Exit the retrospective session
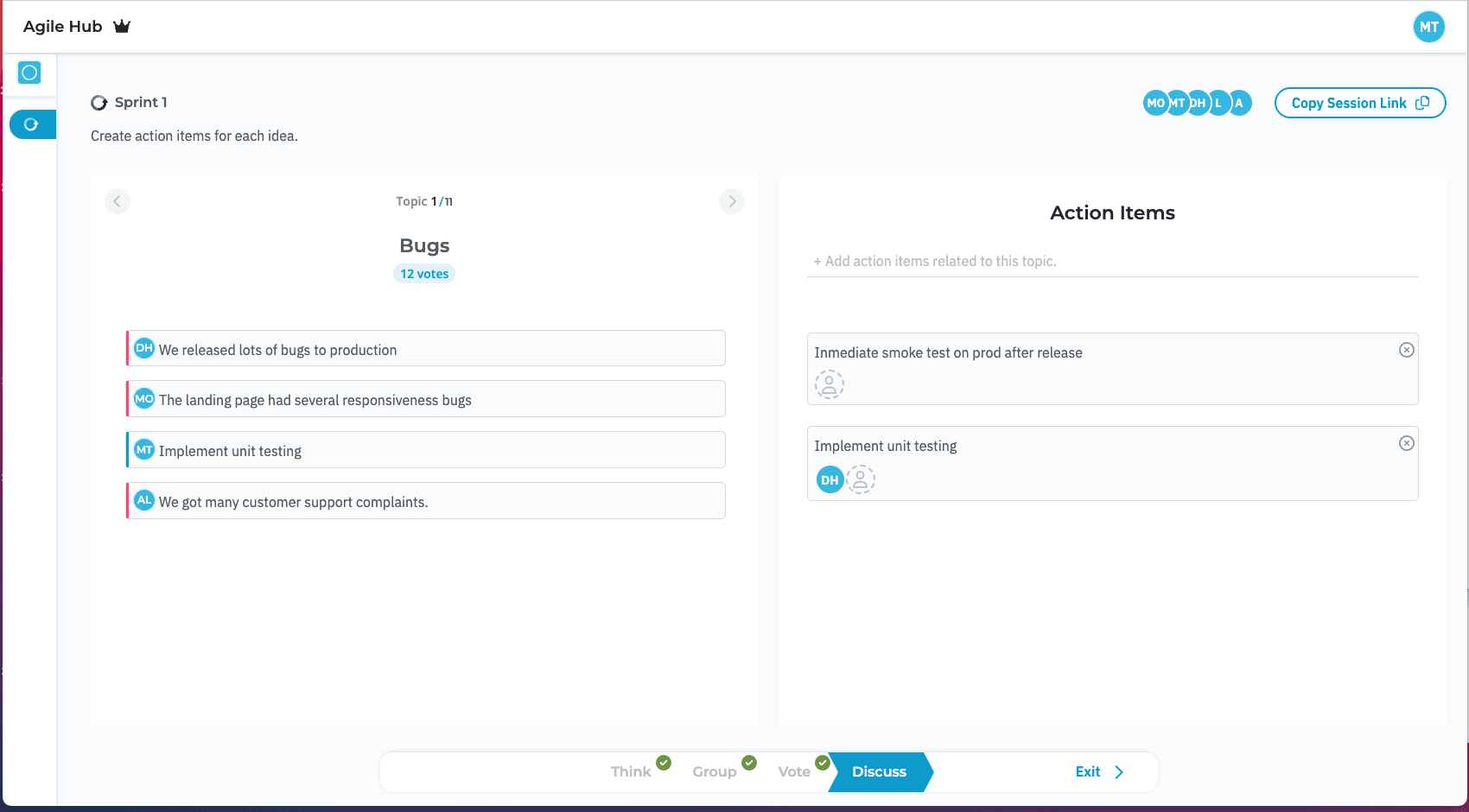This screenshot has width=1469, height=812. click(1098, 771)
